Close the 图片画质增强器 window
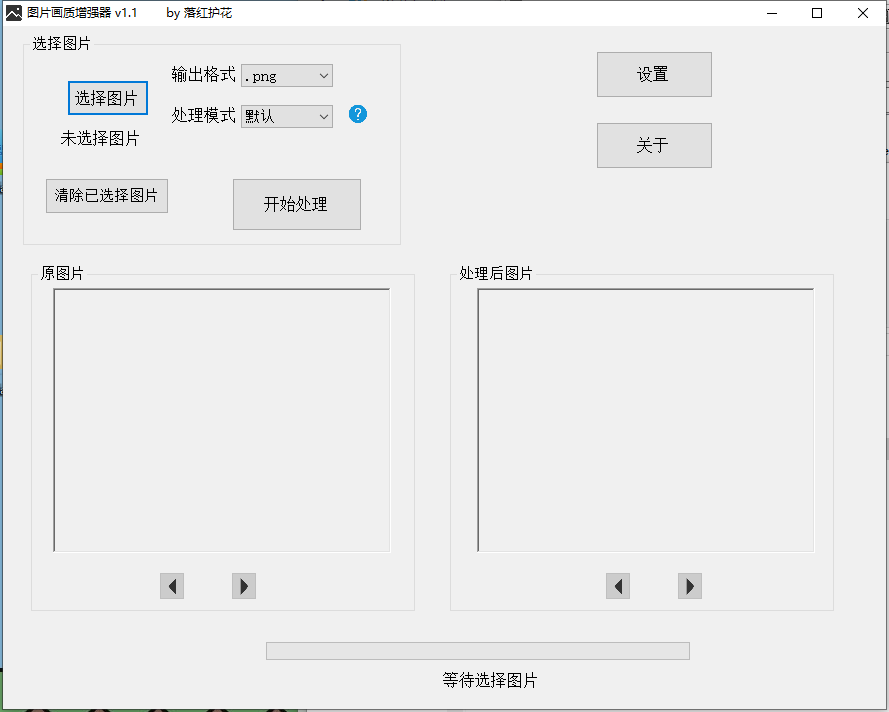 [x=863, y=13]
